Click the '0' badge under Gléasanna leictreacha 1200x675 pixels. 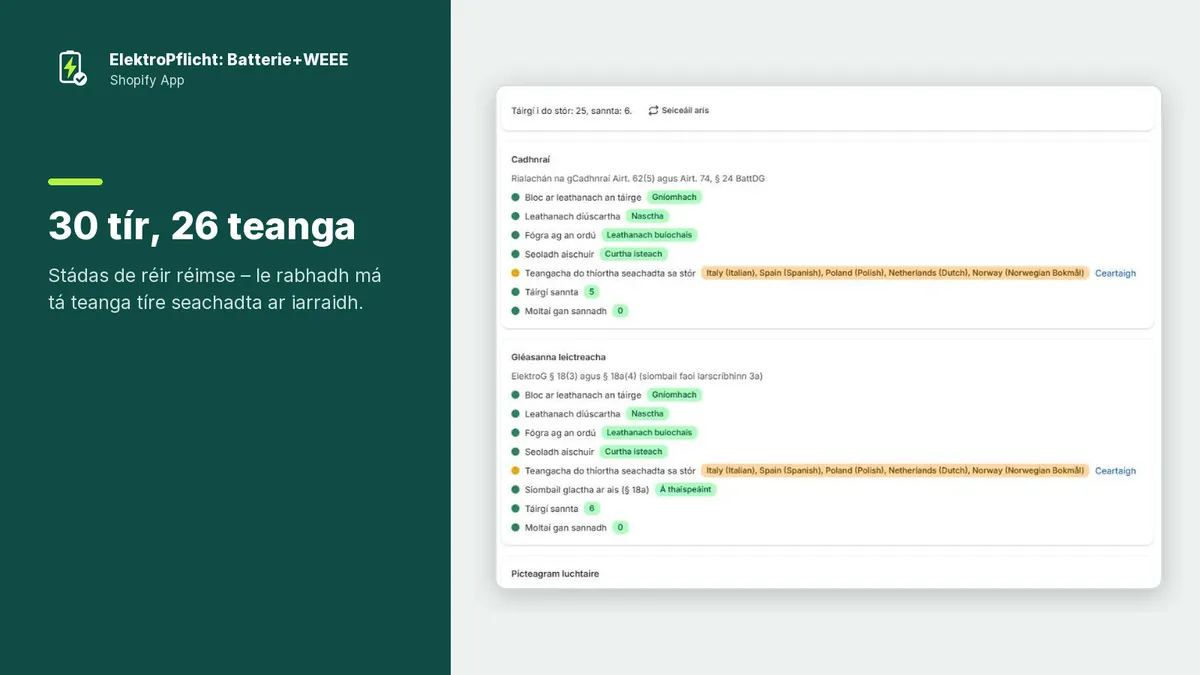pos(620,528)
